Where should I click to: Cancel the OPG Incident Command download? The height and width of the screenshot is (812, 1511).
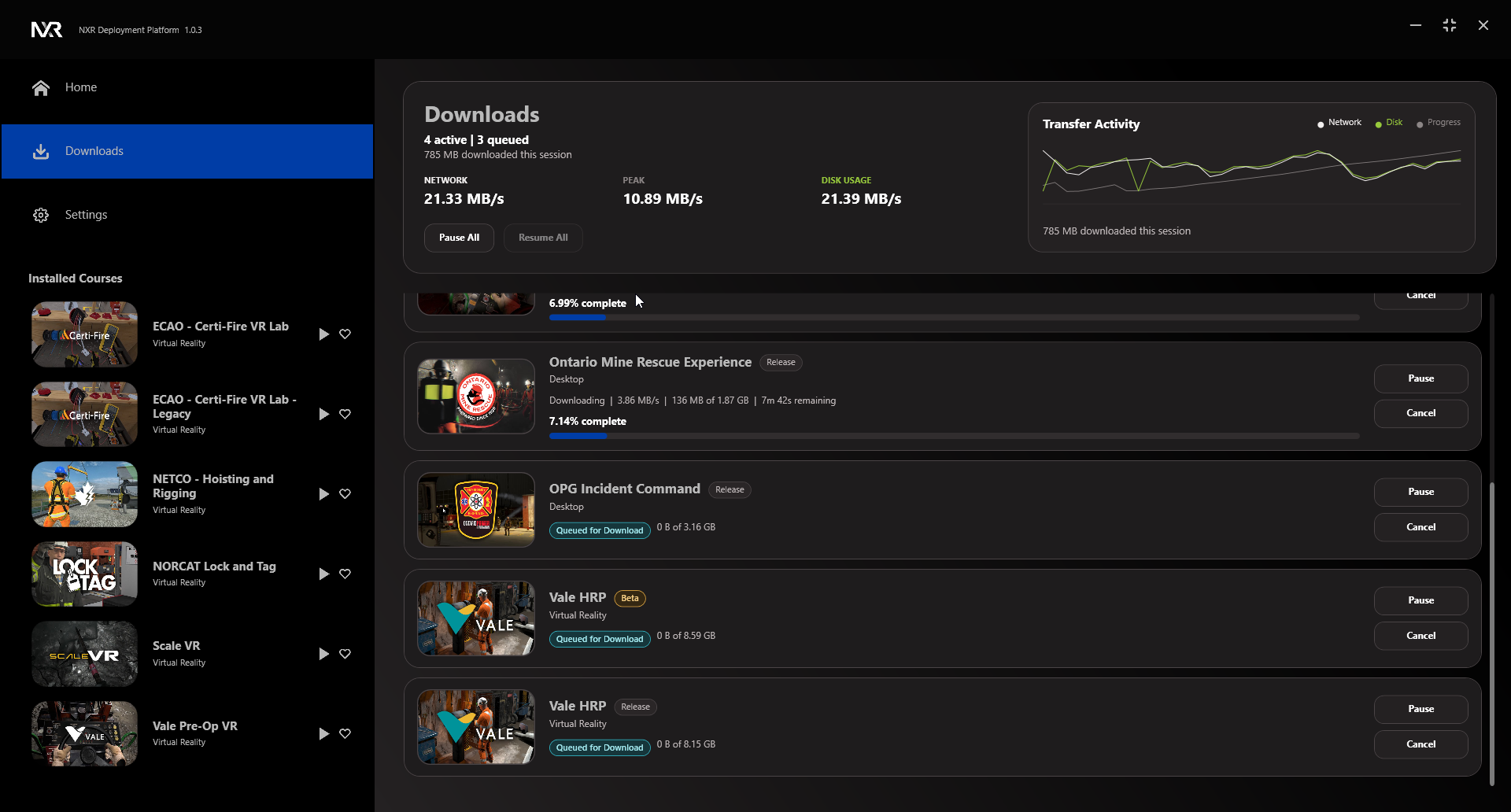click(x=1420, y=527)
